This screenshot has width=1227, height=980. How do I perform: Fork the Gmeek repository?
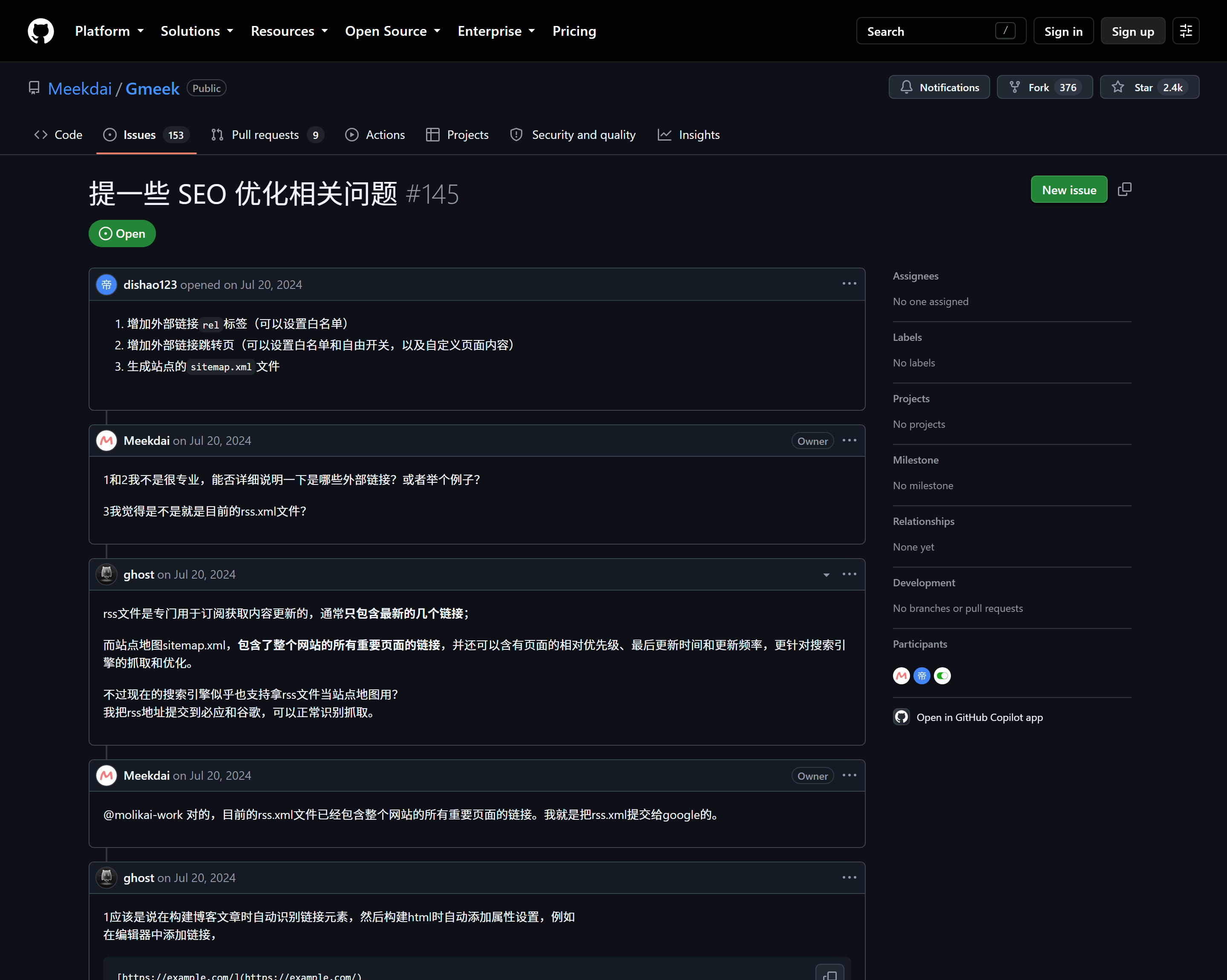coord(1044,87)
